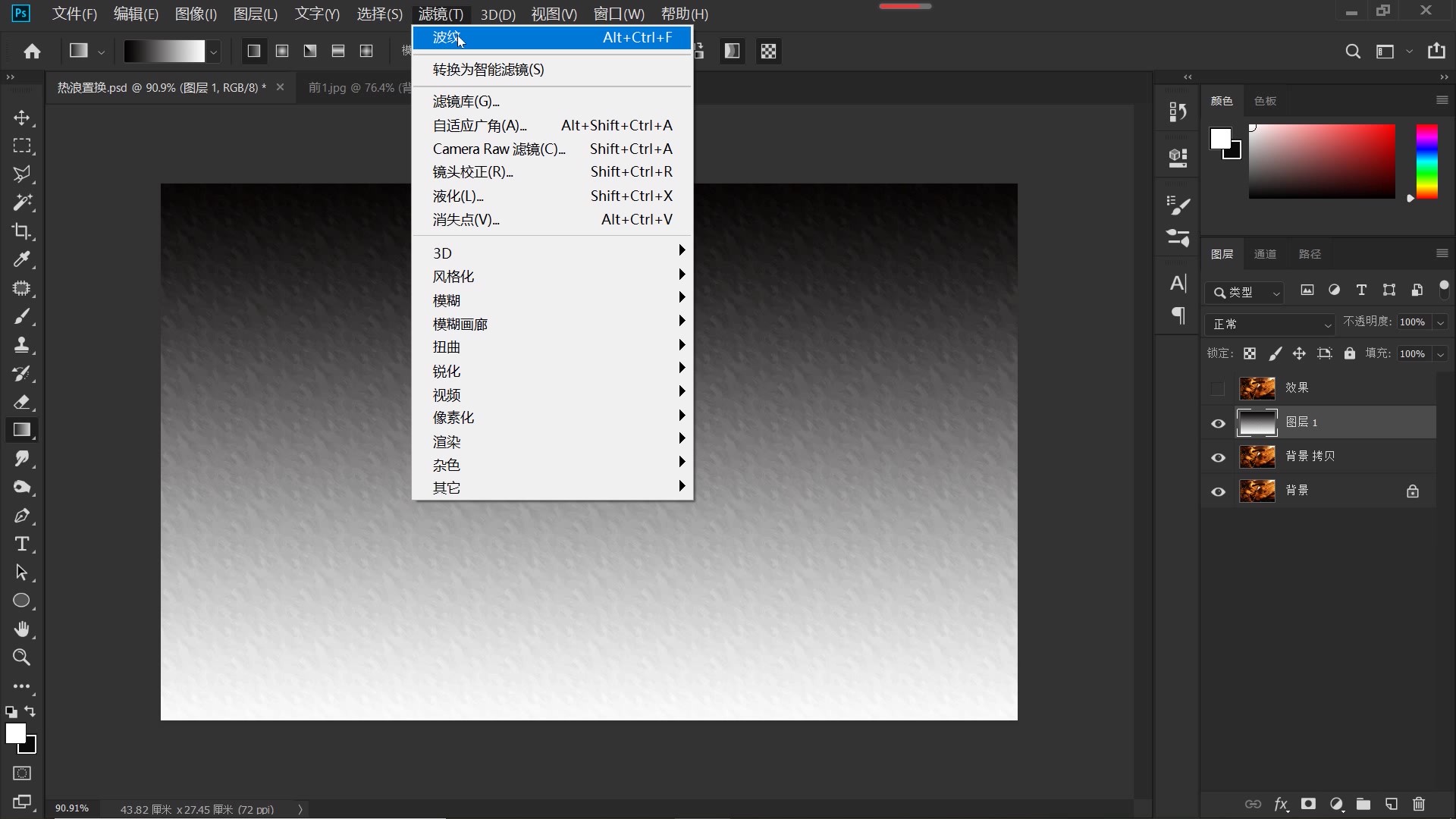Image resolution: width=1456 pixels, height=819 pixels.
Task: Choose 滤镜库(G)... from the menu
Action: 466,102
